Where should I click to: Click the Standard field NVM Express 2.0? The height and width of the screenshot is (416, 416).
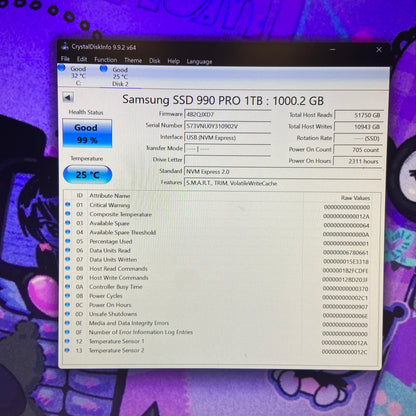[x=283, y=172]
